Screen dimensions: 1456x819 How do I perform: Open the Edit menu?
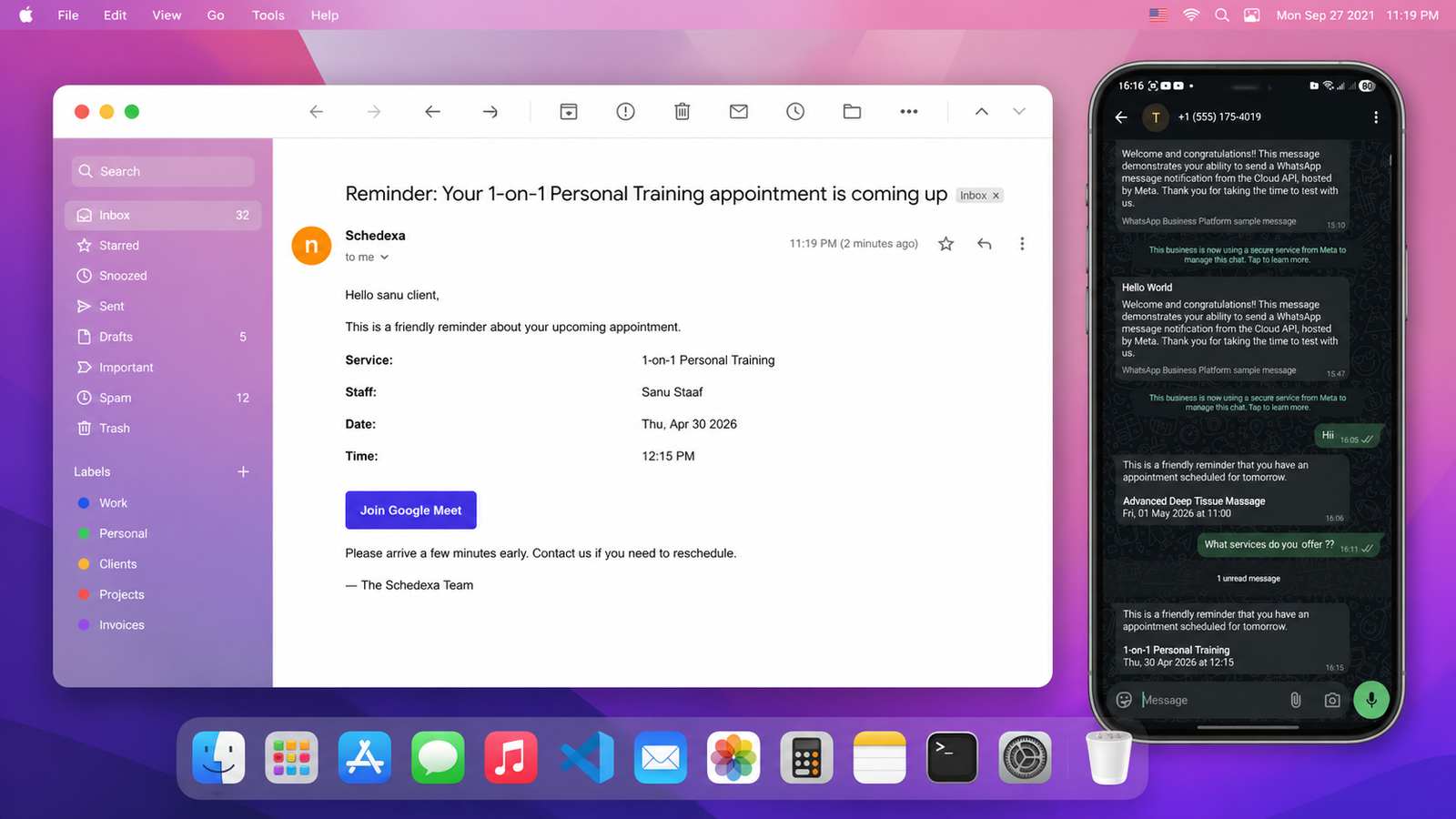point(116,15)
